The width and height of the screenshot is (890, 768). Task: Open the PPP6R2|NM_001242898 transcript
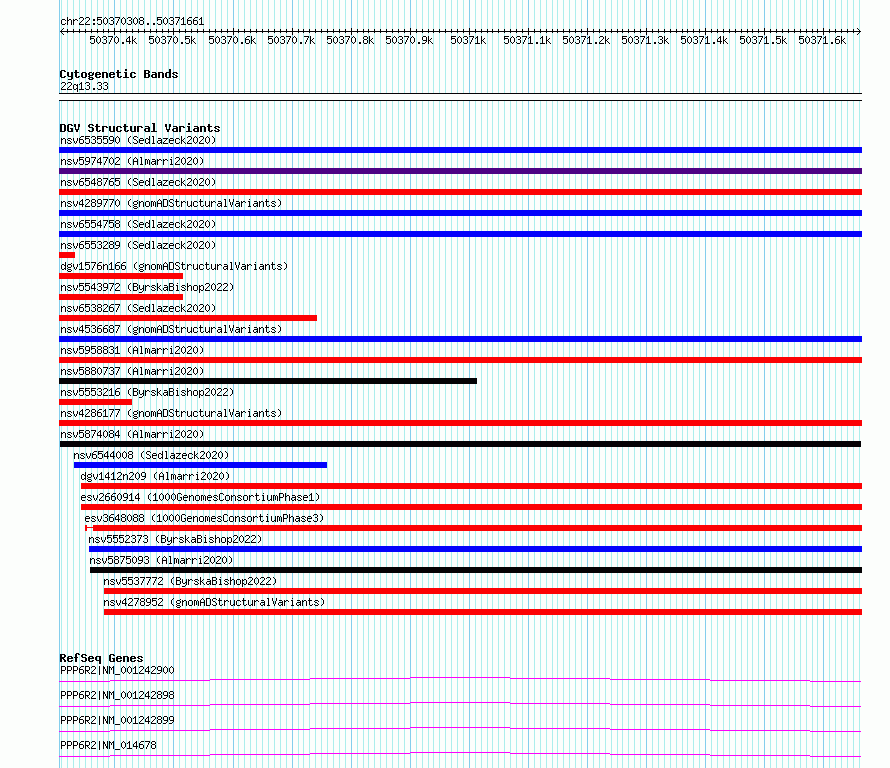click(x=117, y=695)
